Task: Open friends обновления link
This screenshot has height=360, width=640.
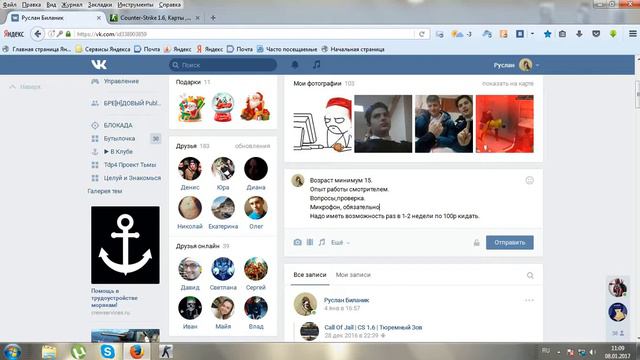Action: (252, 146)
